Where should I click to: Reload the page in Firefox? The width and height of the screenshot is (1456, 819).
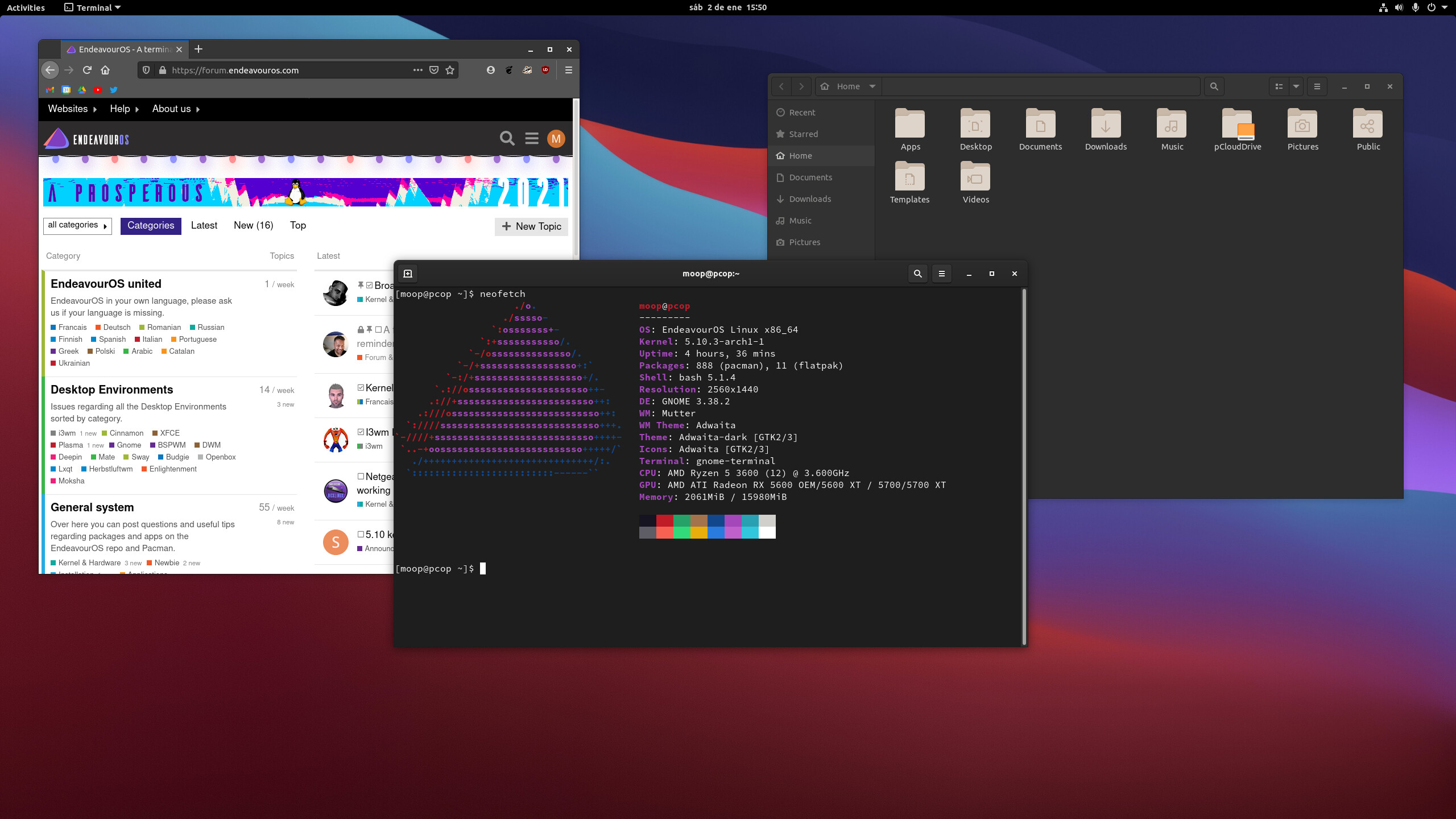click(x=87, y=70)
